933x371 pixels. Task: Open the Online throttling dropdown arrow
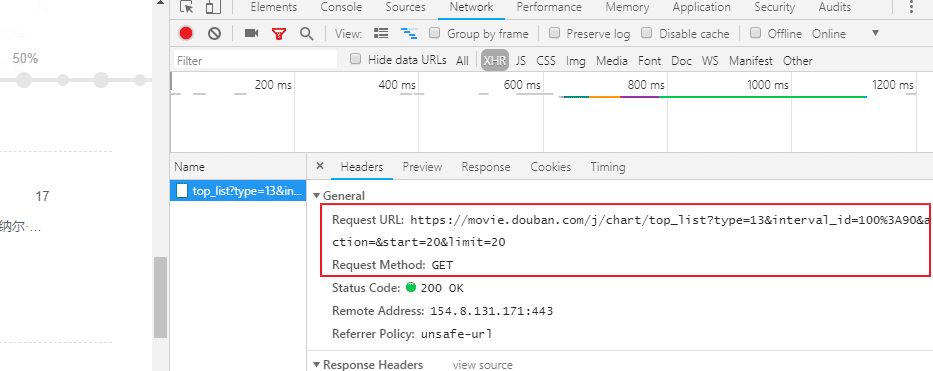point(875,33)
